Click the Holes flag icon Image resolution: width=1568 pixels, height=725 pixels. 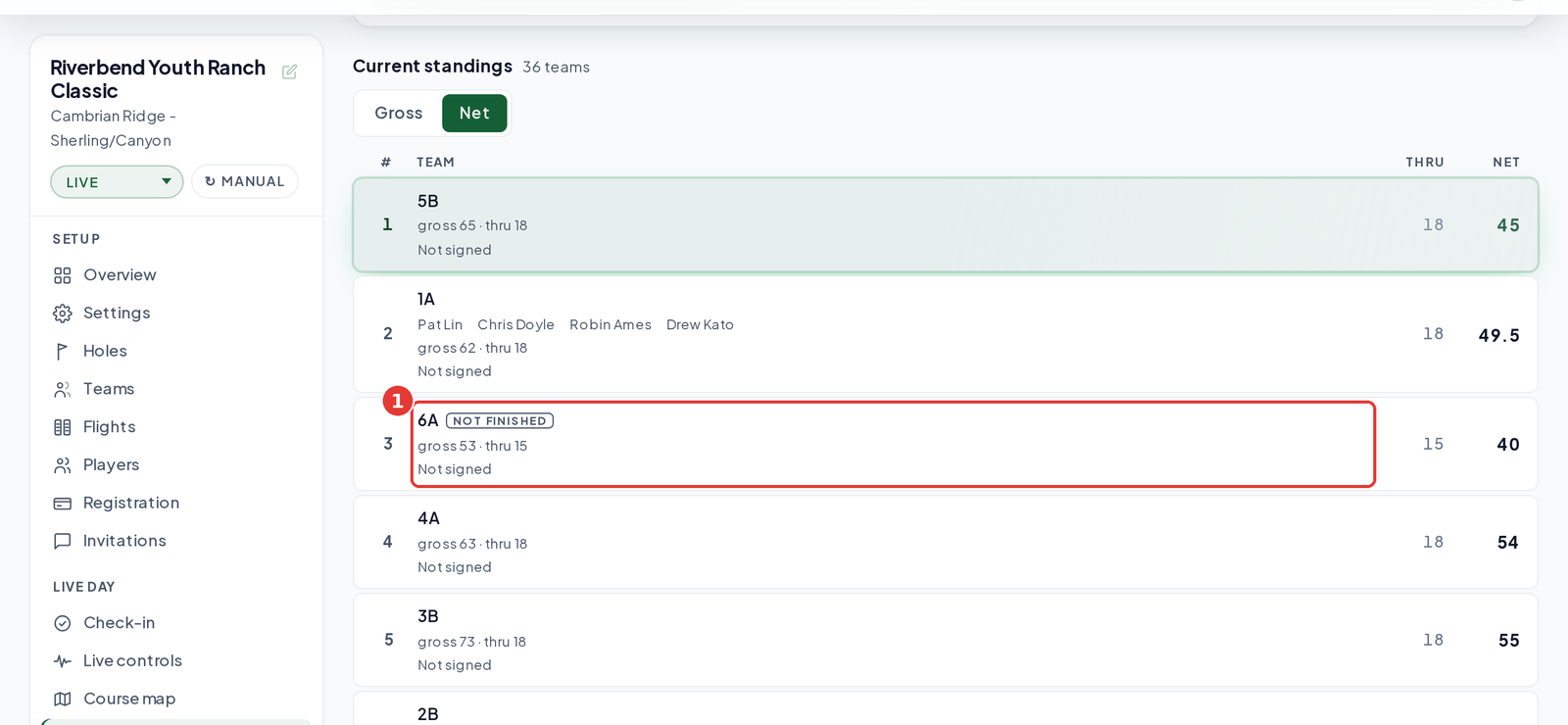coord(63,351)
